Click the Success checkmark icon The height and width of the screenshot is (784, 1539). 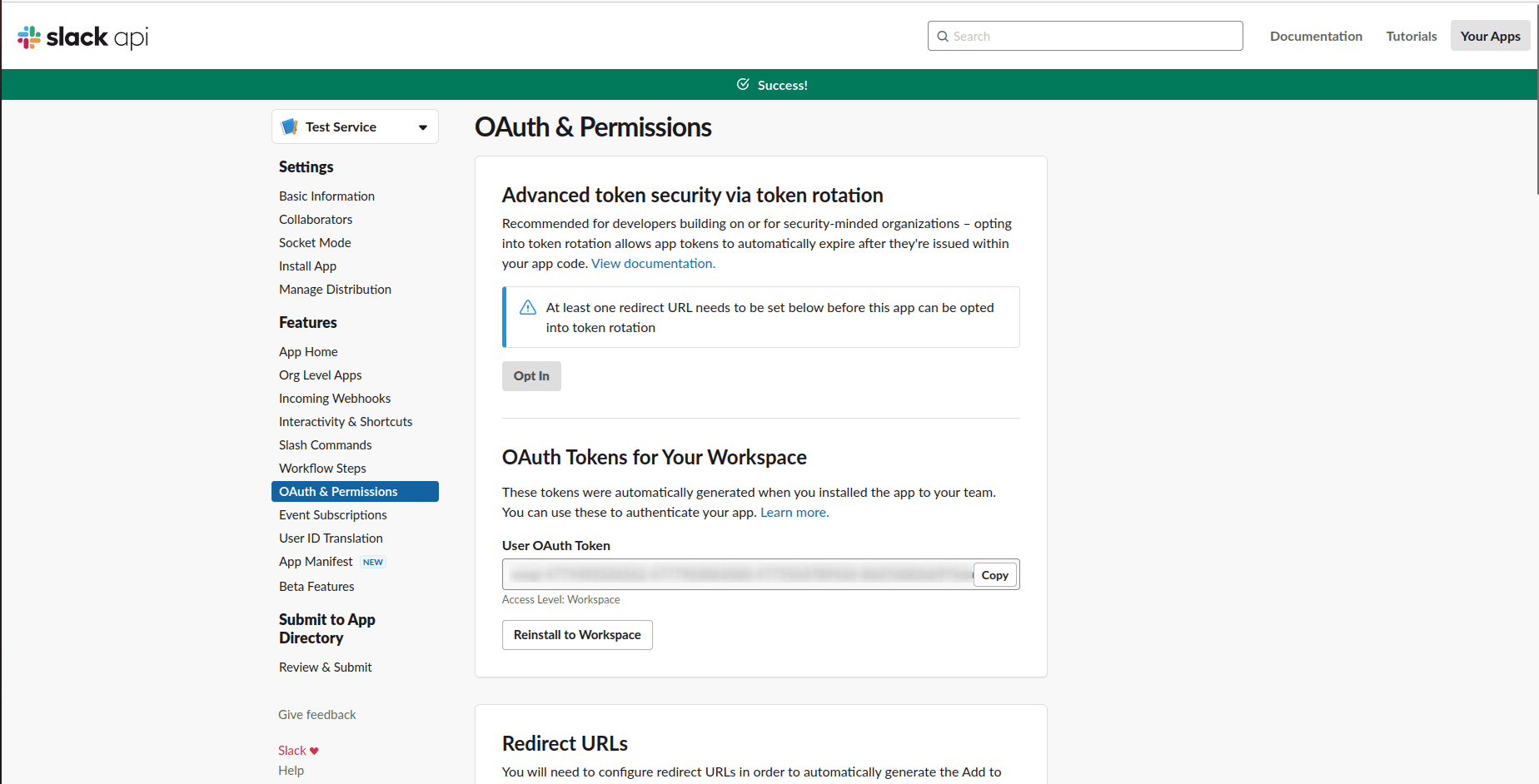click(743, 84)
